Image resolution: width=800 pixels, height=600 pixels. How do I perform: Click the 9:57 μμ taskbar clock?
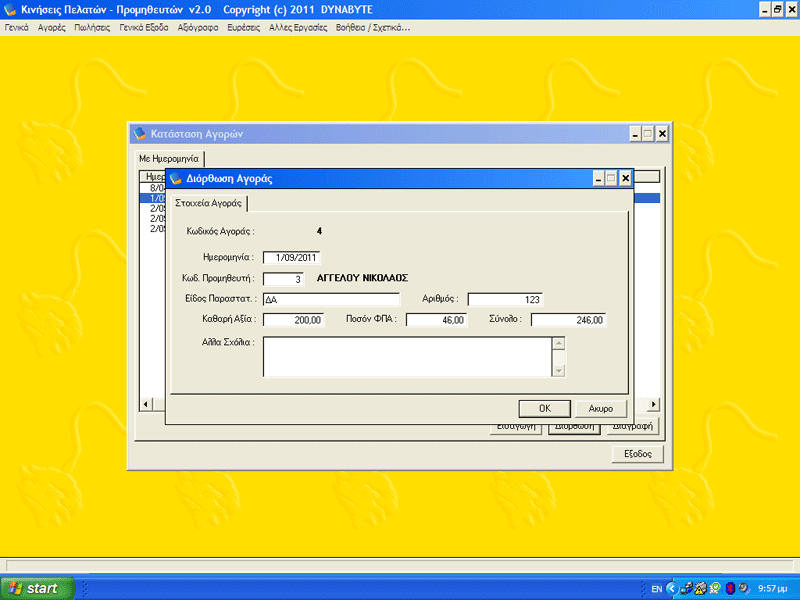click(772, 589)
